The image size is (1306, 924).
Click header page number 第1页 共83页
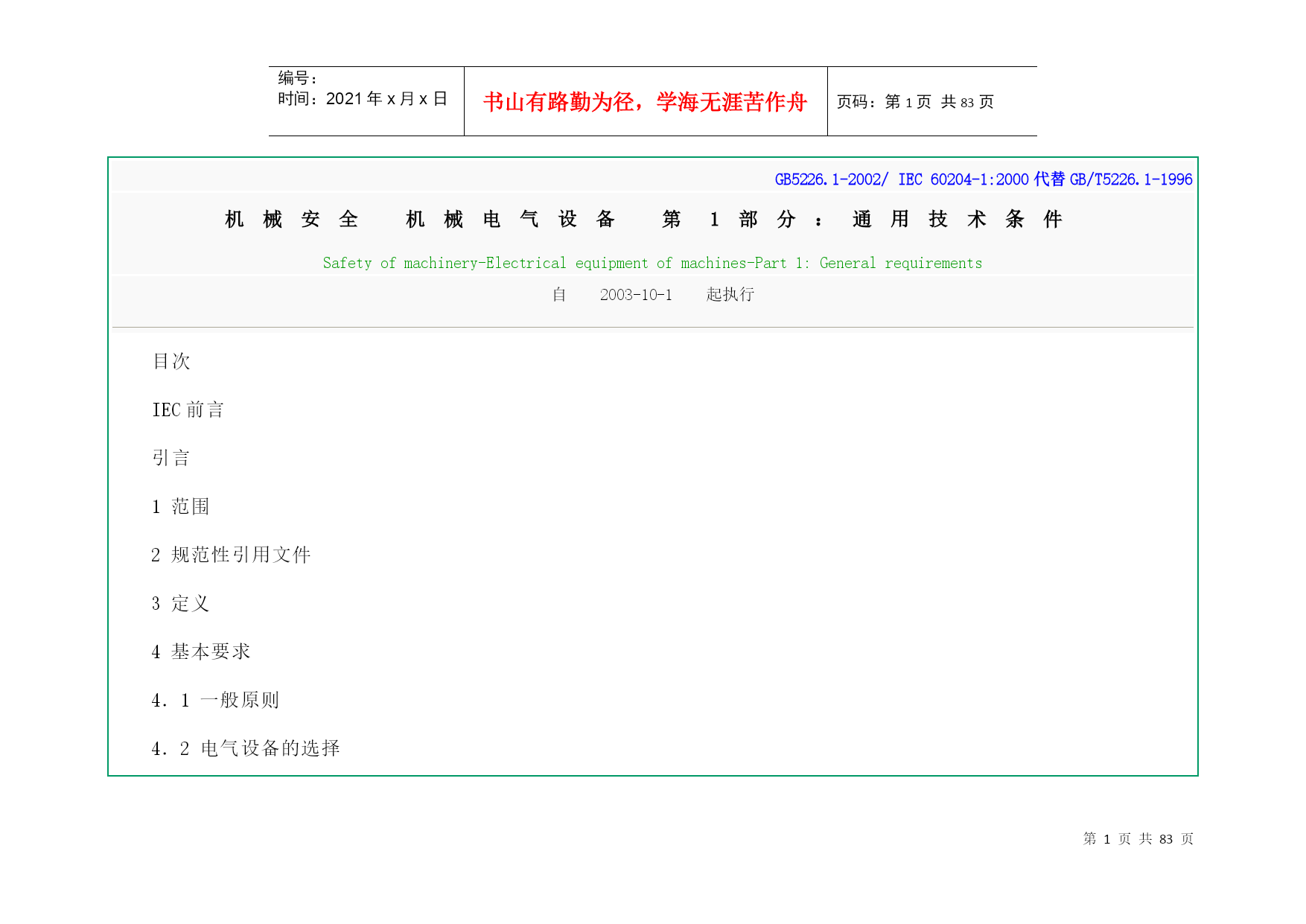coord(915,102)
